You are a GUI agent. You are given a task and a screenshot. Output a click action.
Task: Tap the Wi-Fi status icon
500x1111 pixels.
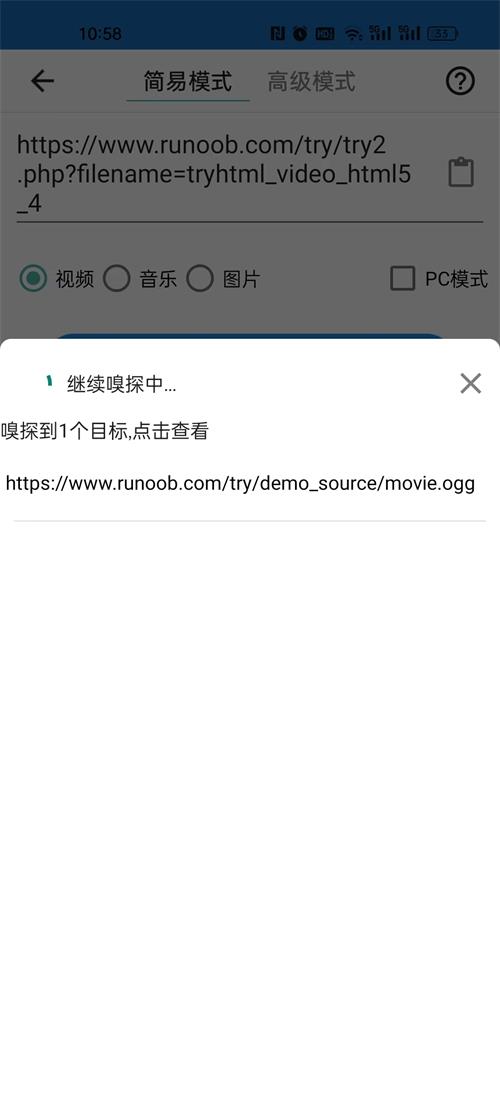(353, 33)
